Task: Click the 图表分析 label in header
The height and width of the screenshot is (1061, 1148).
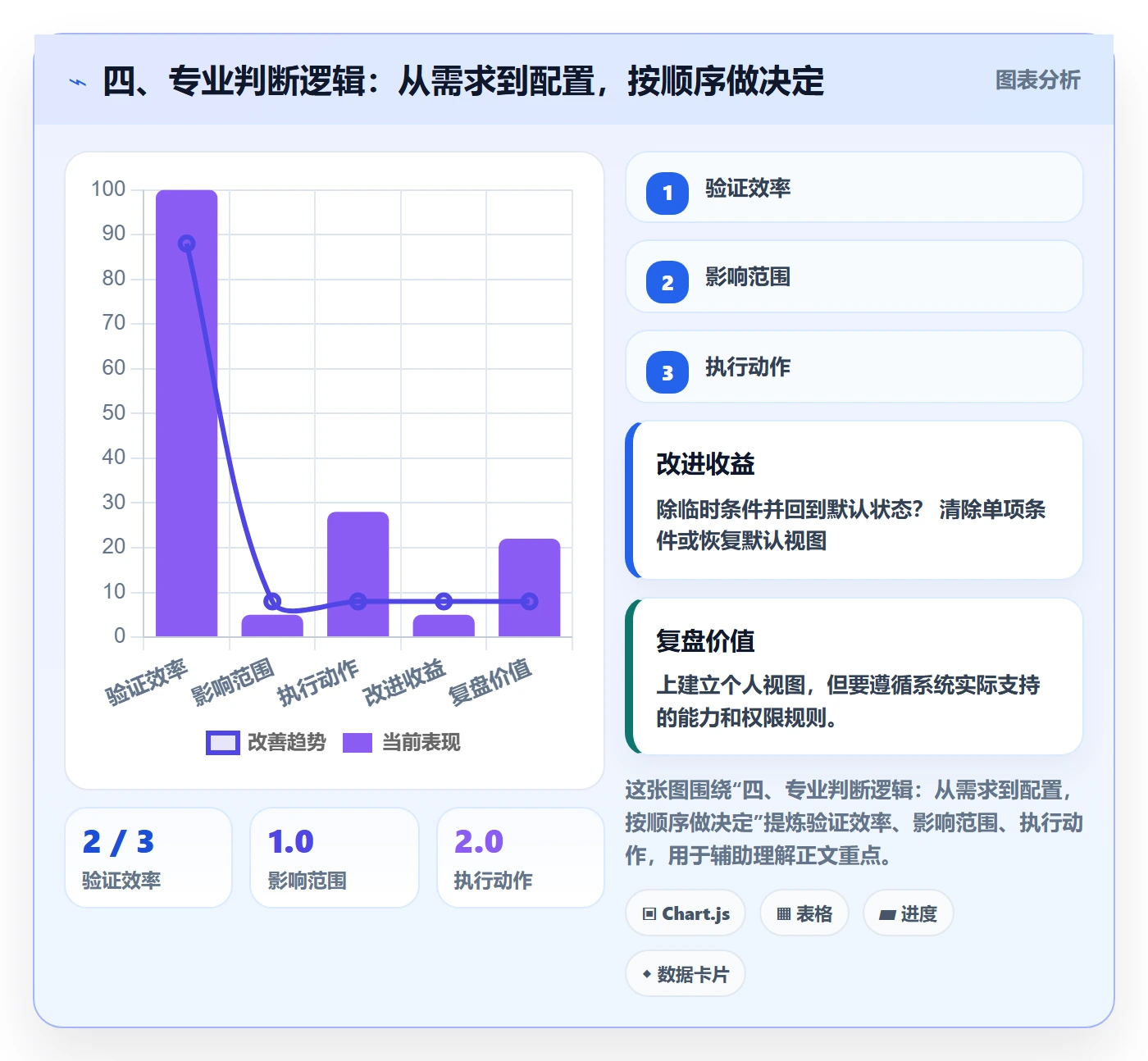Action: pos(1037,80)
